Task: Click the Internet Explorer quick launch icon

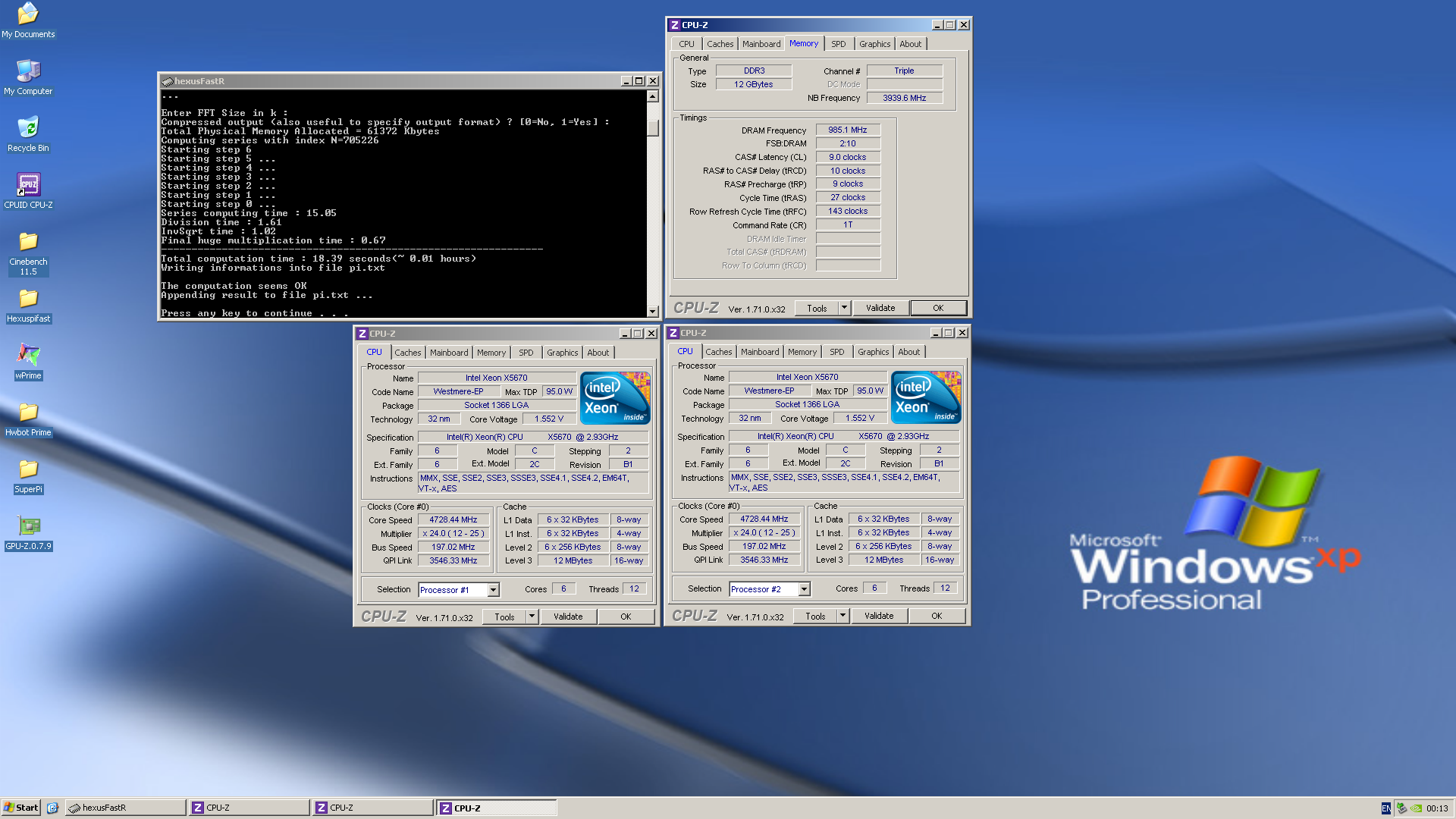Action: point(52,808)
